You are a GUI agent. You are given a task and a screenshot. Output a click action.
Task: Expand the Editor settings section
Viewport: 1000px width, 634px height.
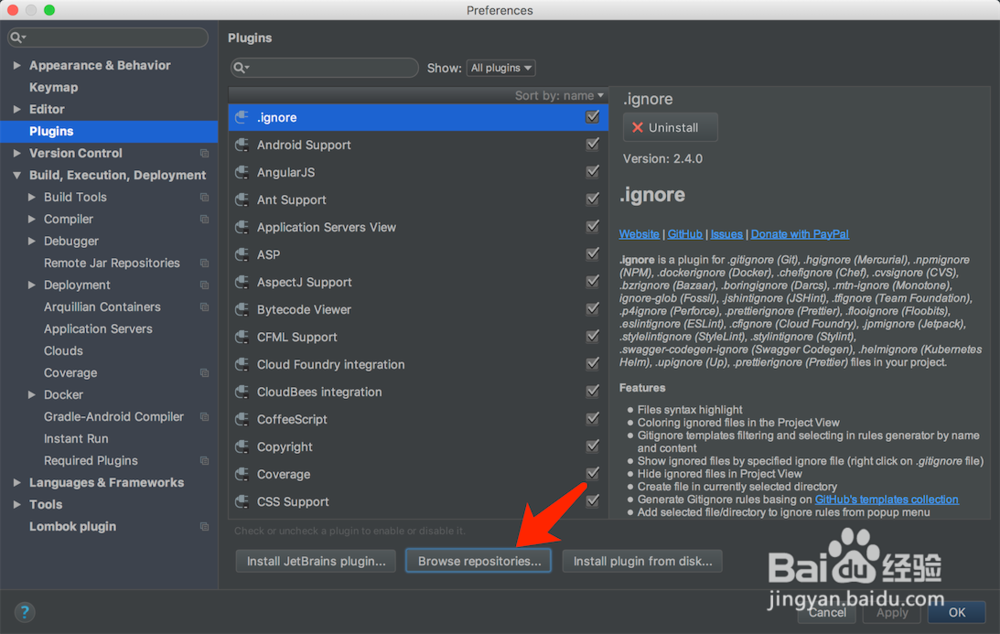pos(17,109)
